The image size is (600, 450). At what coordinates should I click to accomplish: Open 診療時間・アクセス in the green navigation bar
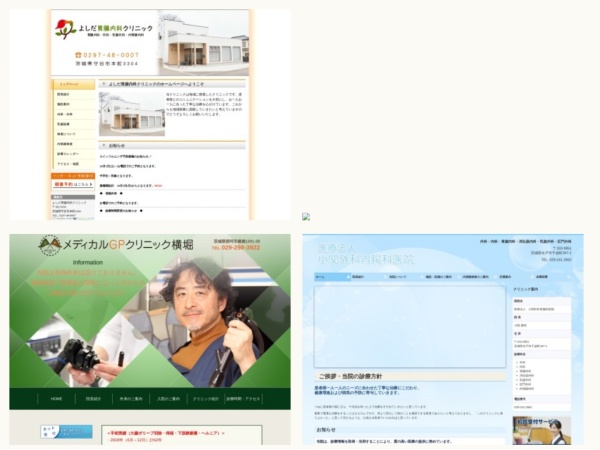pos(243,399)
